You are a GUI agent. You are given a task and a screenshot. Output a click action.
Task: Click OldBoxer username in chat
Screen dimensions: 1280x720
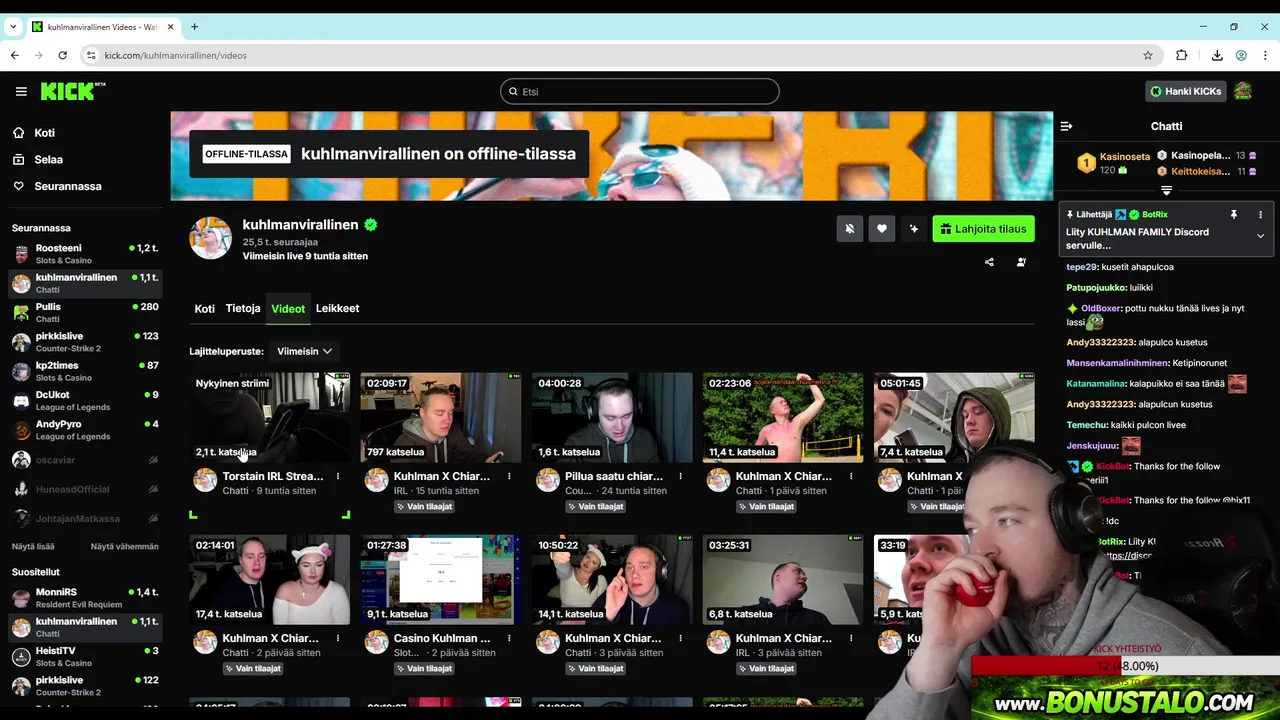[1101, 309]
